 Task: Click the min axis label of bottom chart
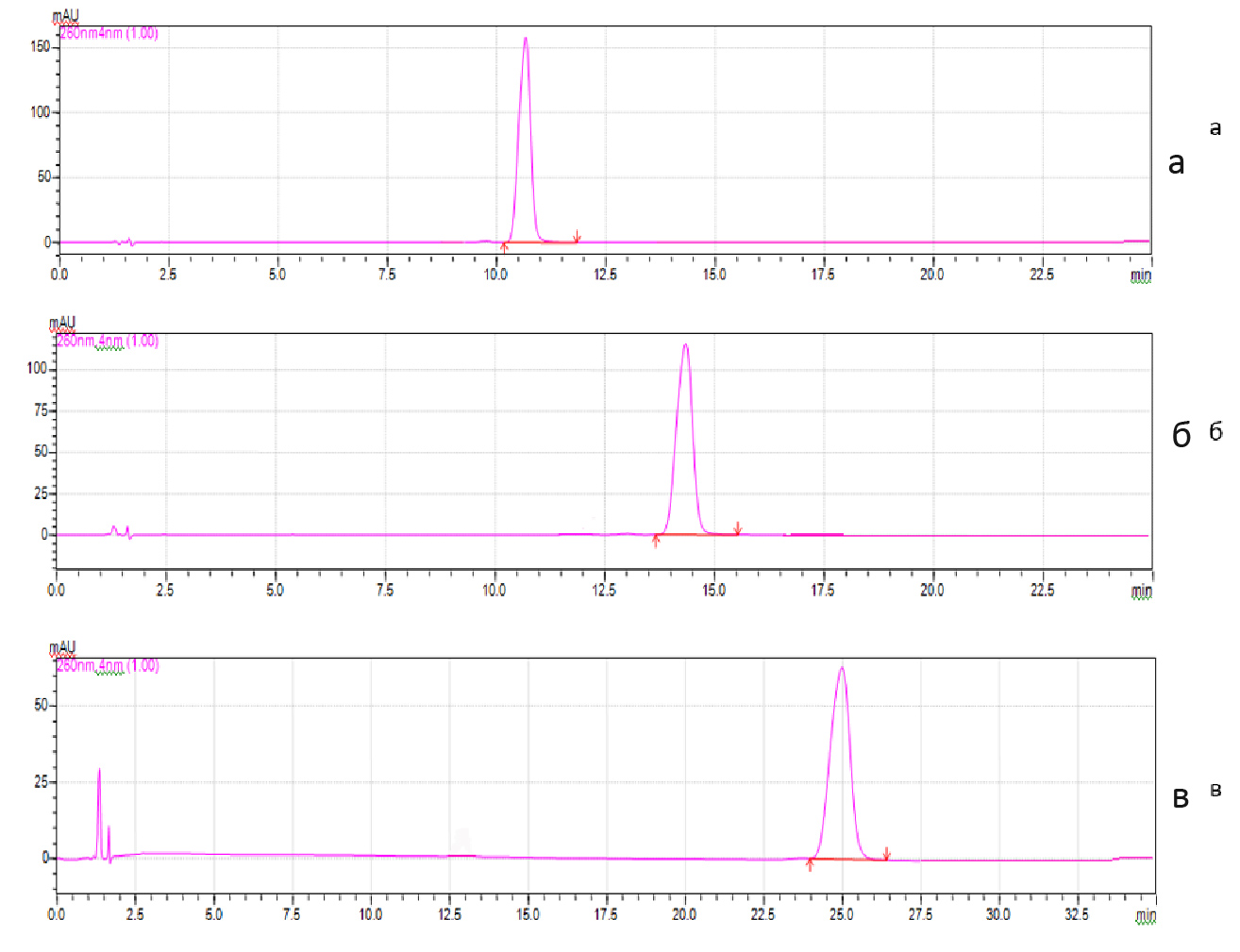coord(1146,915)
